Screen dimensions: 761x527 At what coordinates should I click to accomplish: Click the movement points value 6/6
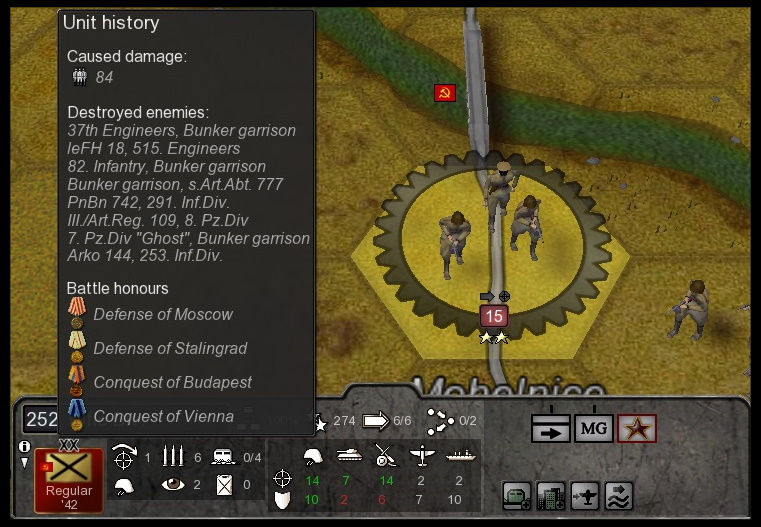(x=402, y=421)
